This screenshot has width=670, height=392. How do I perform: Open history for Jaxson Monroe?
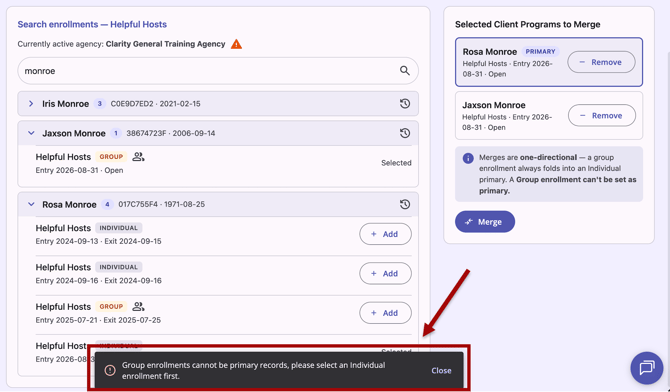pyautogui.click(x=405, y=133)
